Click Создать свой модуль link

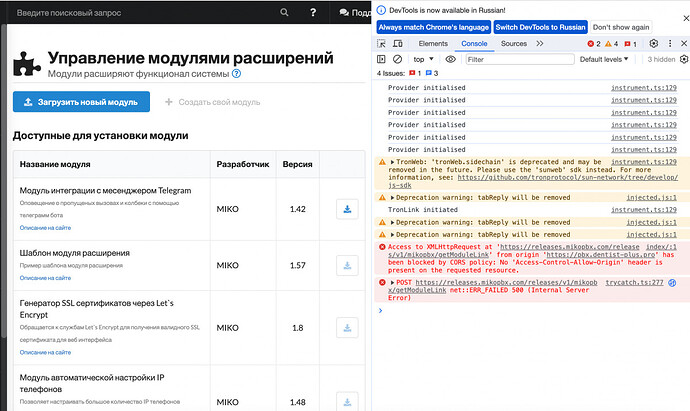[213, 102]
